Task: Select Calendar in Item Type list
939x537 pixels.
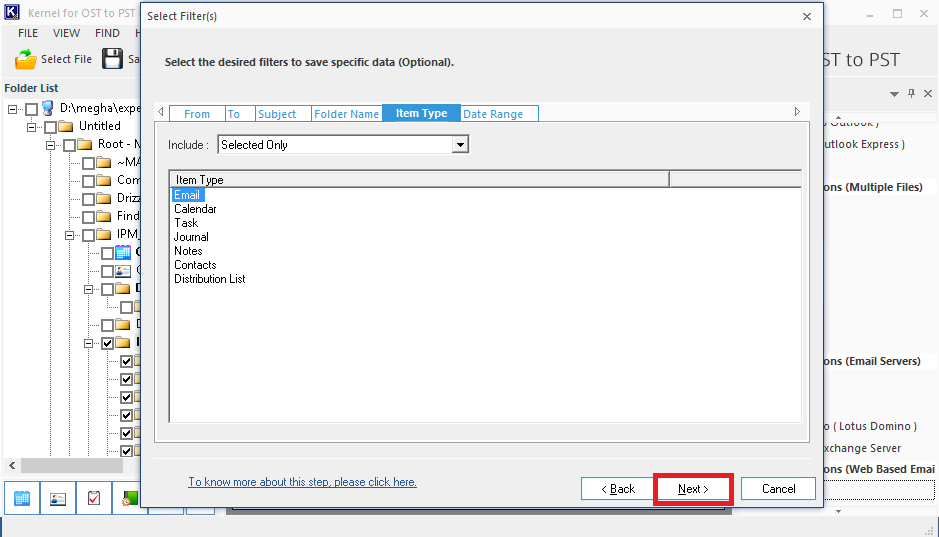Action: (x=195, y=209)
